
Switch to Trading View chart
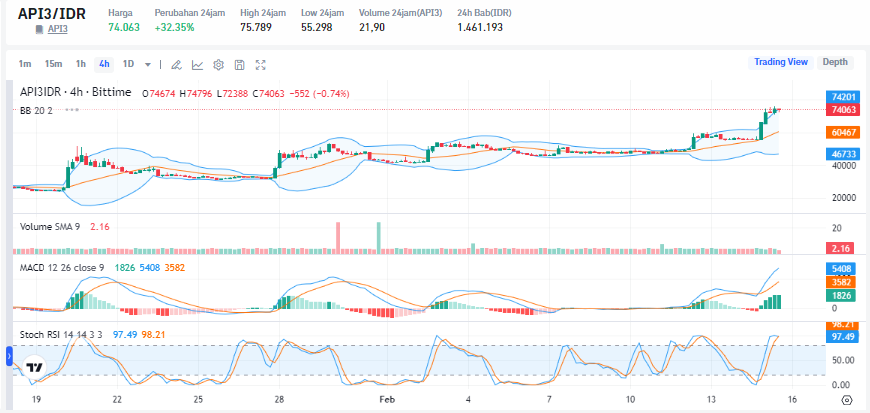(x=781, y=62)
